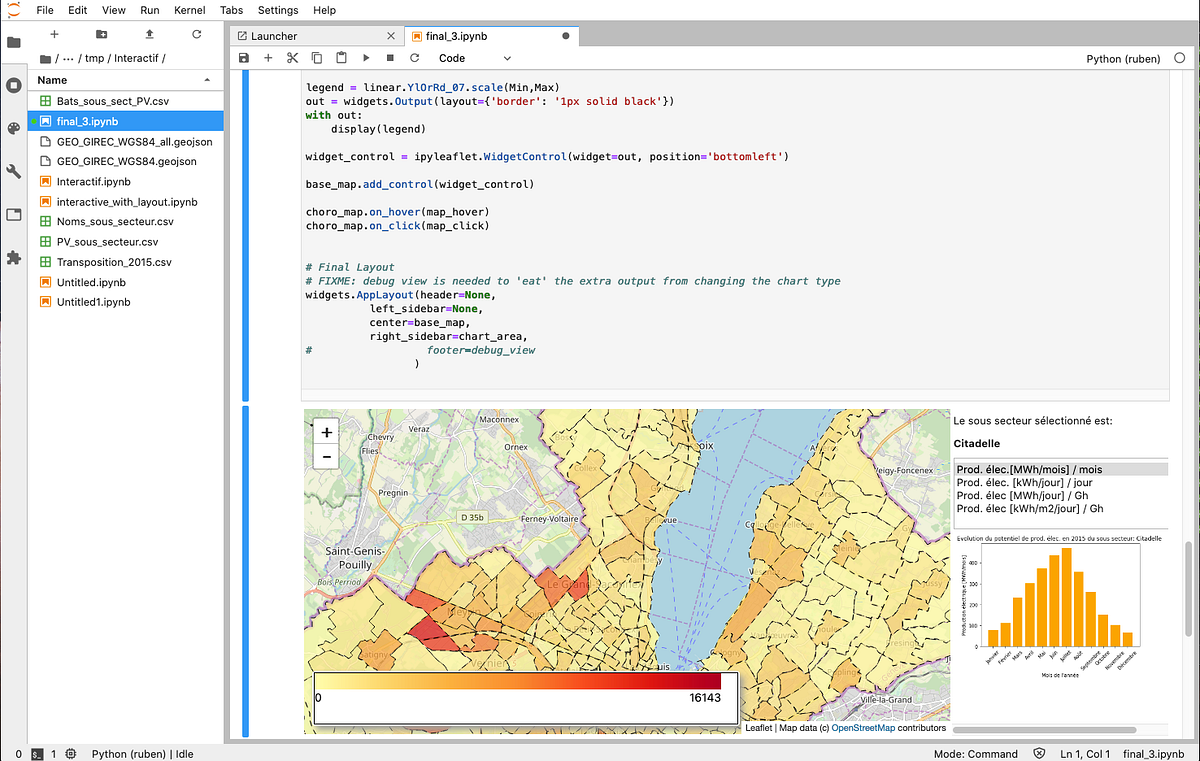Open the OpenStreetMap contributors link
The width and height of the screenshot is (1200, 761).
click(863, 727)
